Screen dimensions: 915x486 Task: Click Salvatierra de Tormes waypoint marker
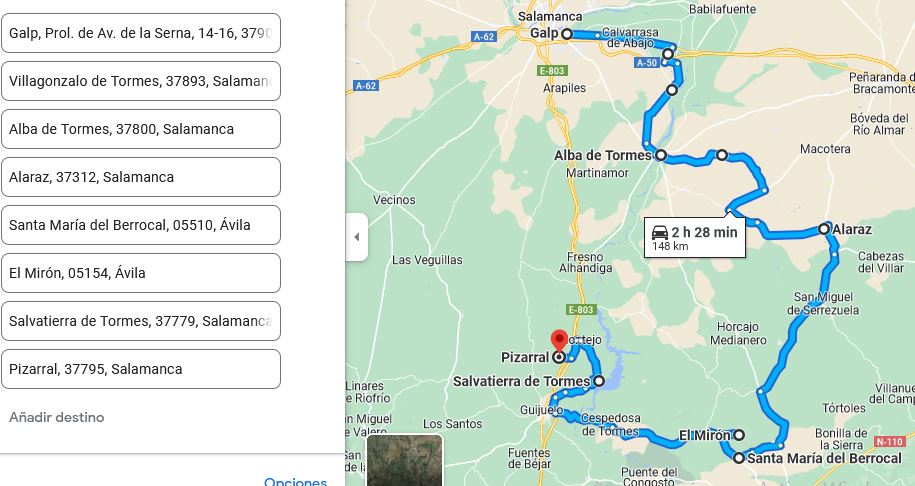[x=599, y=382]
